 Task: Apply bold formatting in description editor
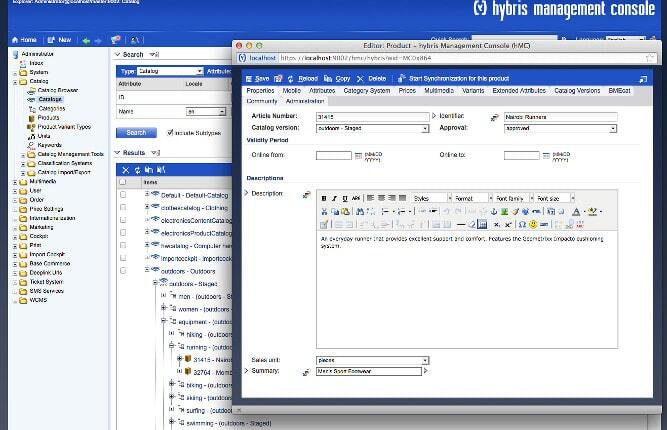coord(324,198)
